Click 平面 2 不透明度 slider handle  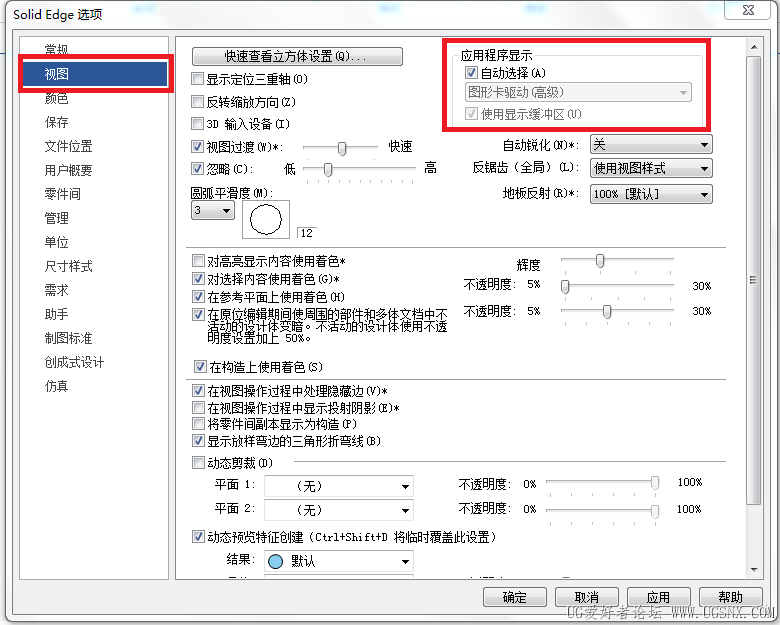655,511
